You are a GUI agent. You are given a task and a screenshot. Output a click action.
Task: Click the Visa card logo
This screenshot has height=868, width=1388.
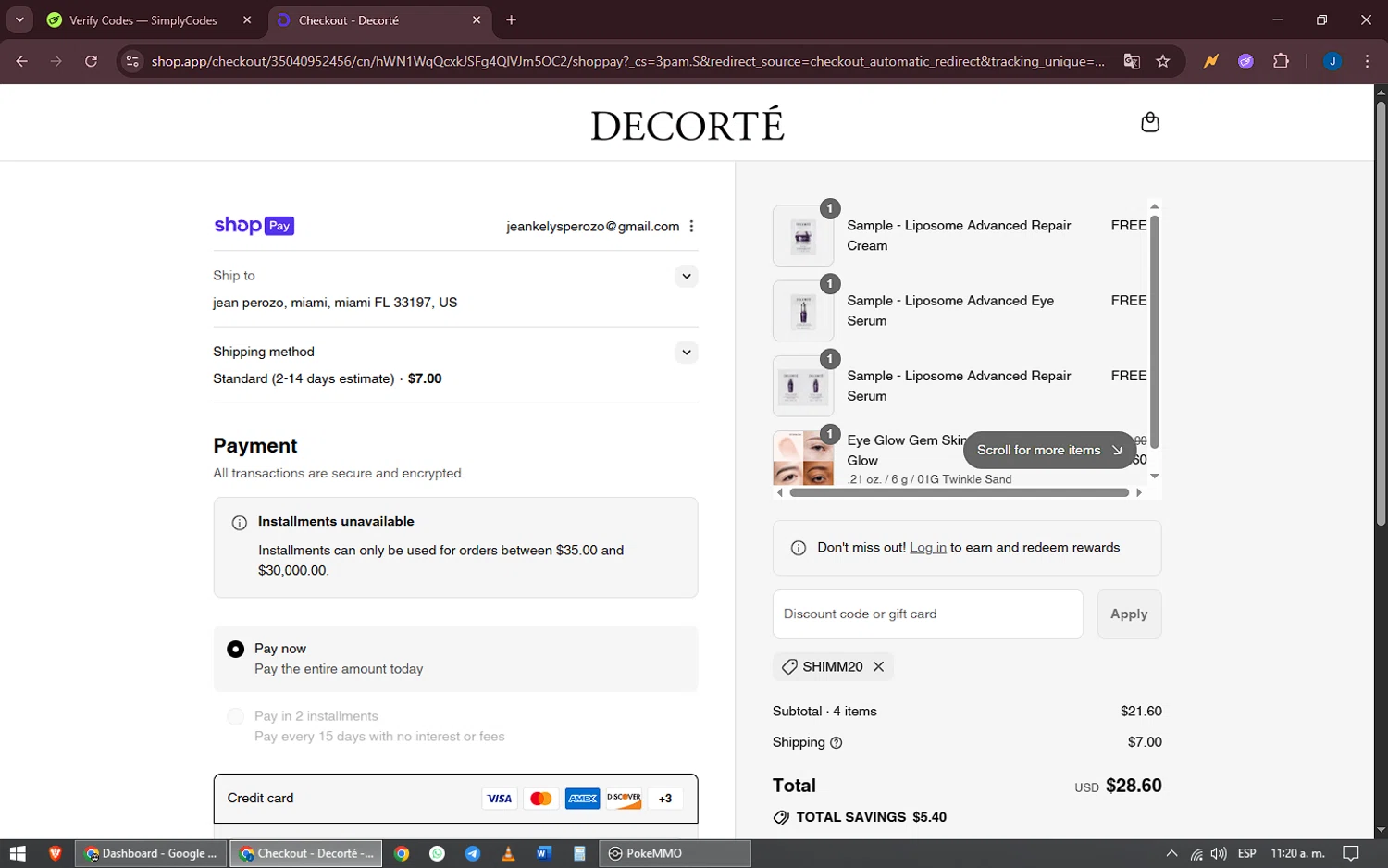coord(500,799)
